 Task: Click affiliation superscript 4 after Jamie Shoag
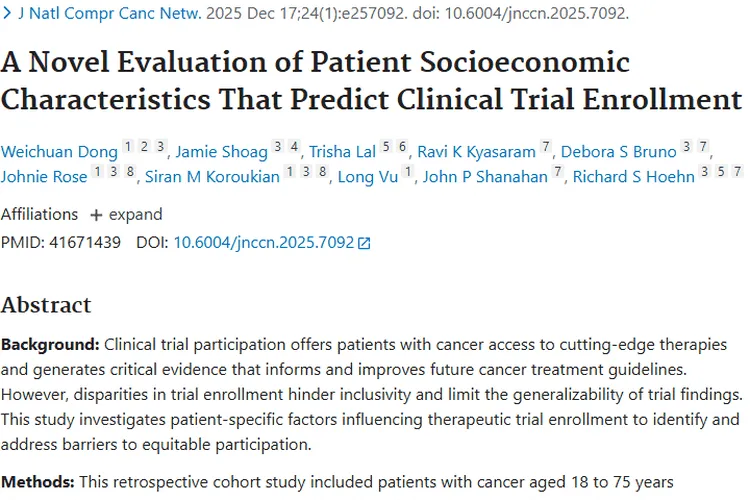click(x=295, y=148)
